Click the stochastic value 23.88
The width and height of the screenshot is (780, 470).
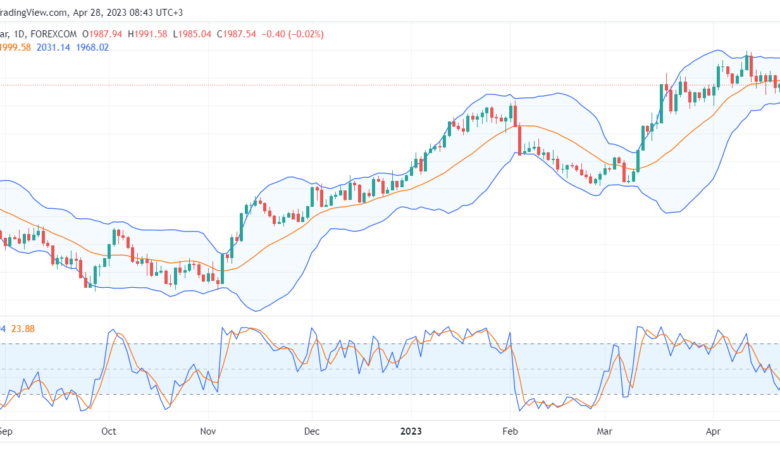coord(23,329)
